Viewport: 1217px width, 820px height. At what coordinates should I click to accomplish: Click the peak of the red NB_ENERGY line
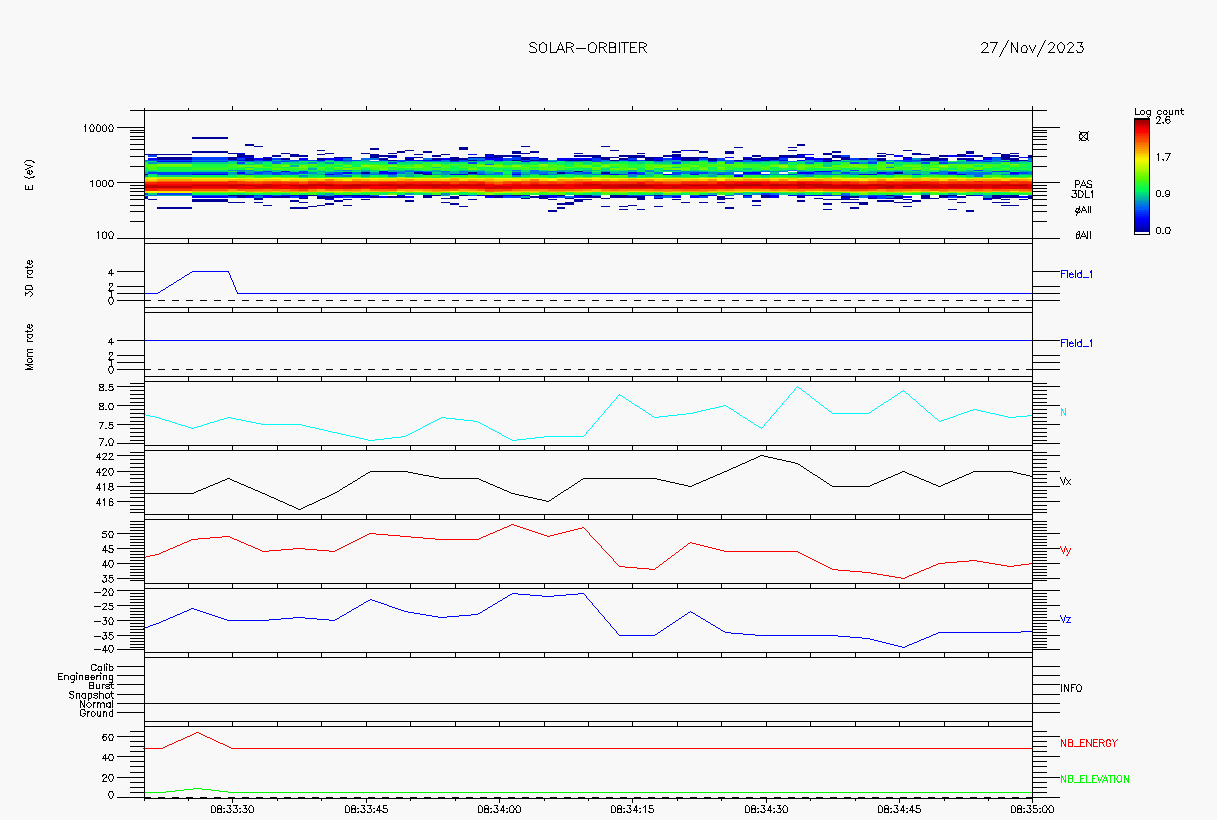click(197, 733)
